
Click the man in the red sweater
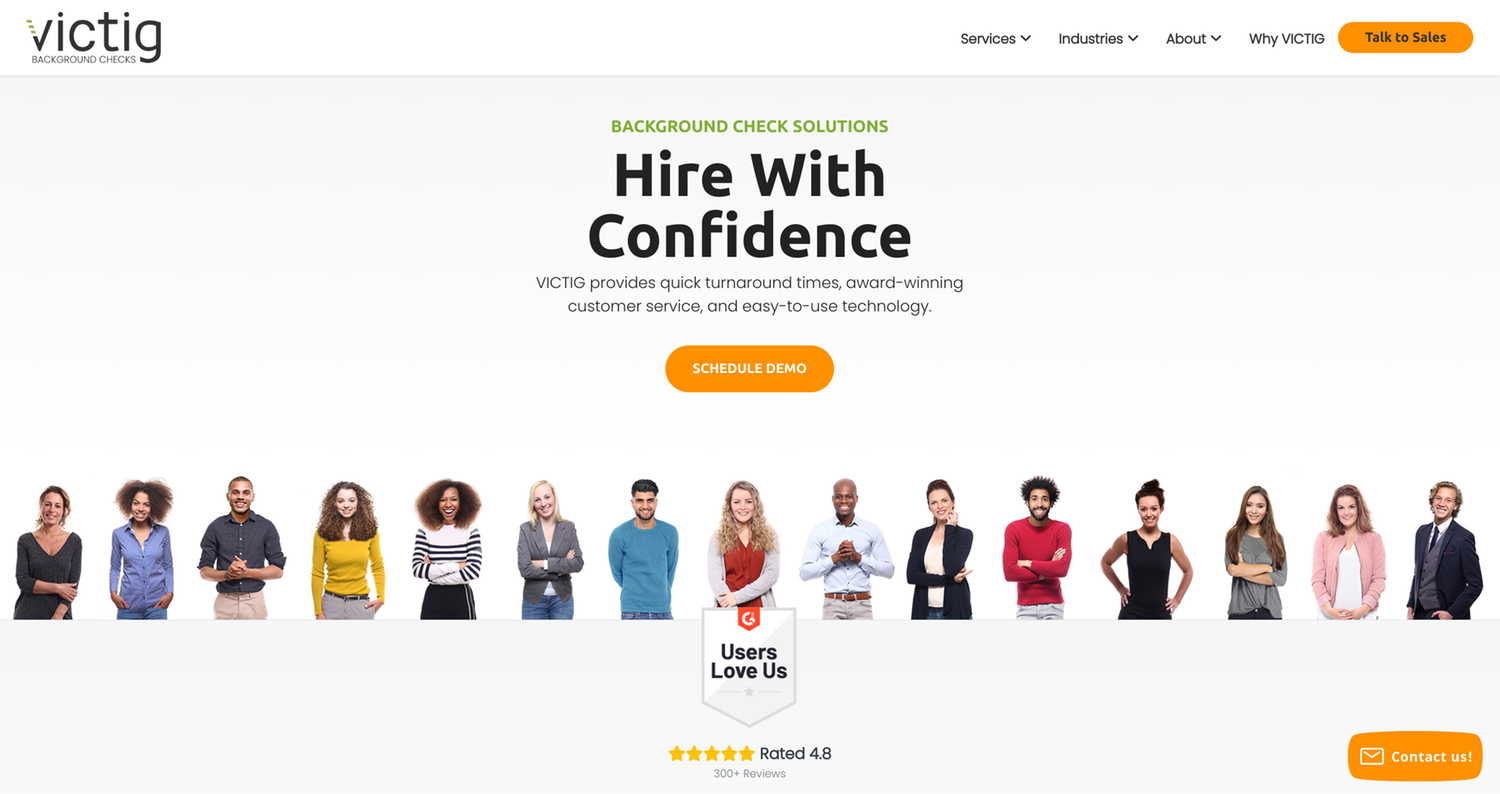point(1037,547)
